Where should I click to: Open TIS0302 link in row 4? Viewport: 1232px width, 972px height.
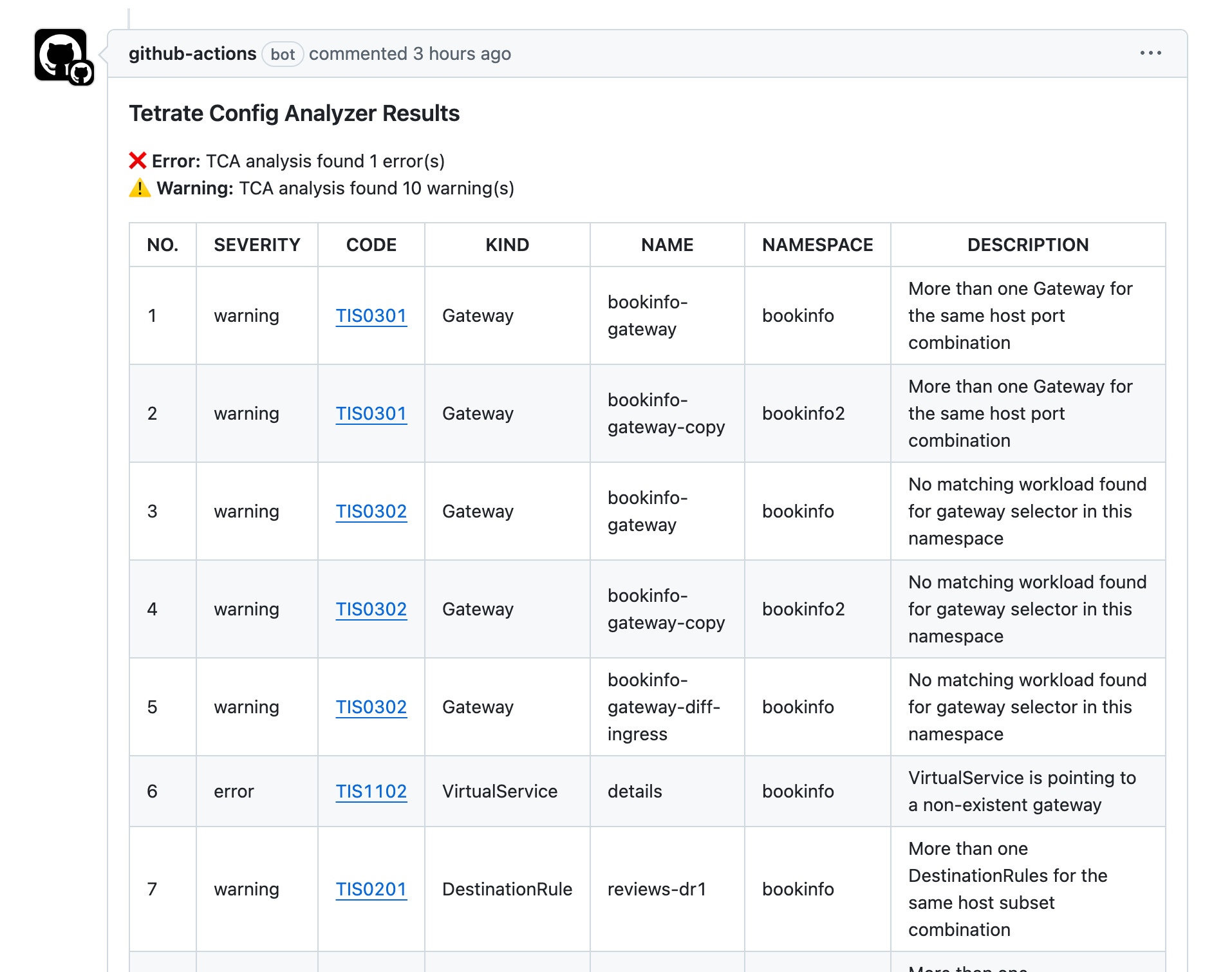pos(371,609)
